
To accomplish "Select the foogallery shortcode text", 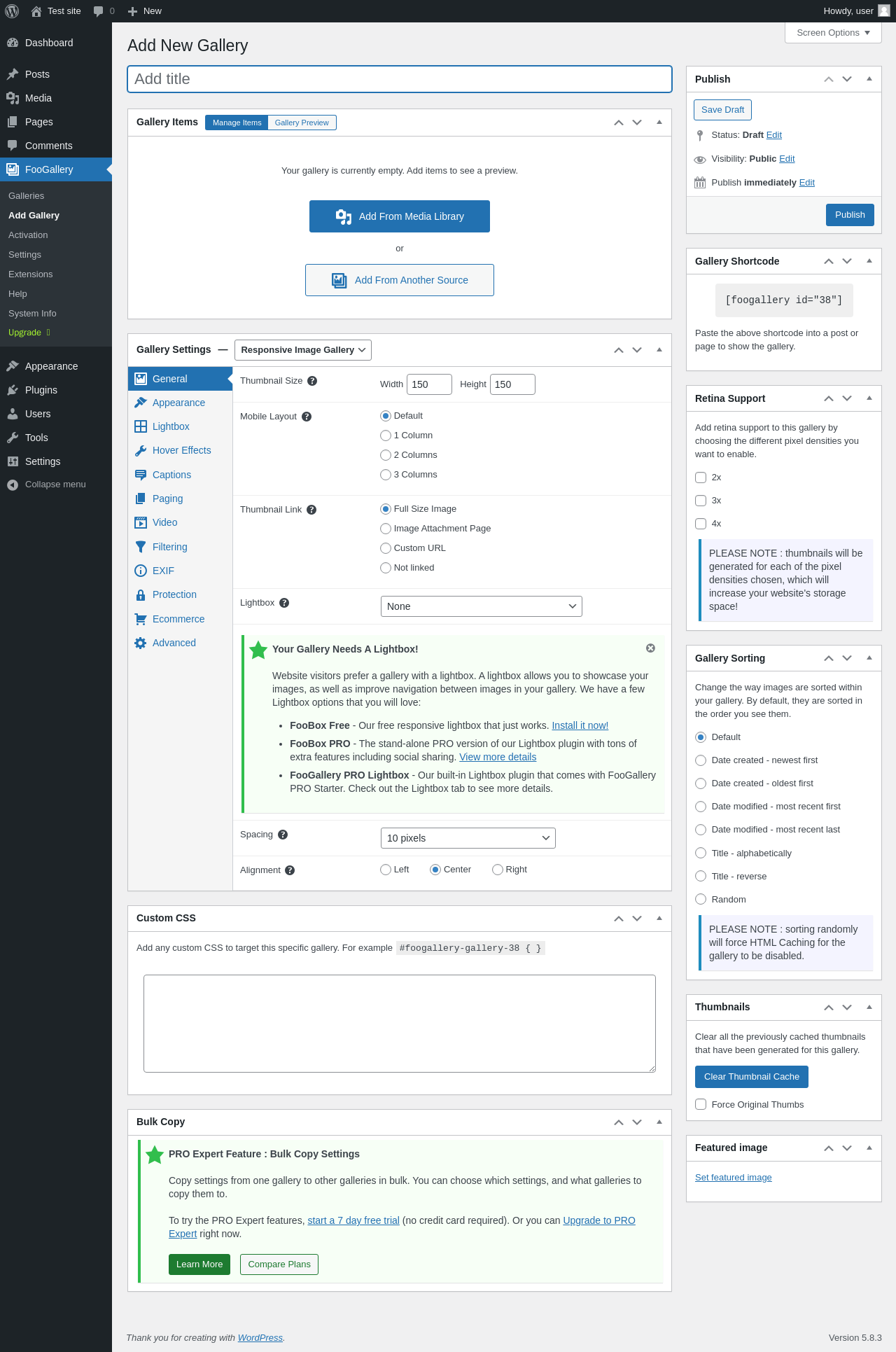I will click(784, 300).
